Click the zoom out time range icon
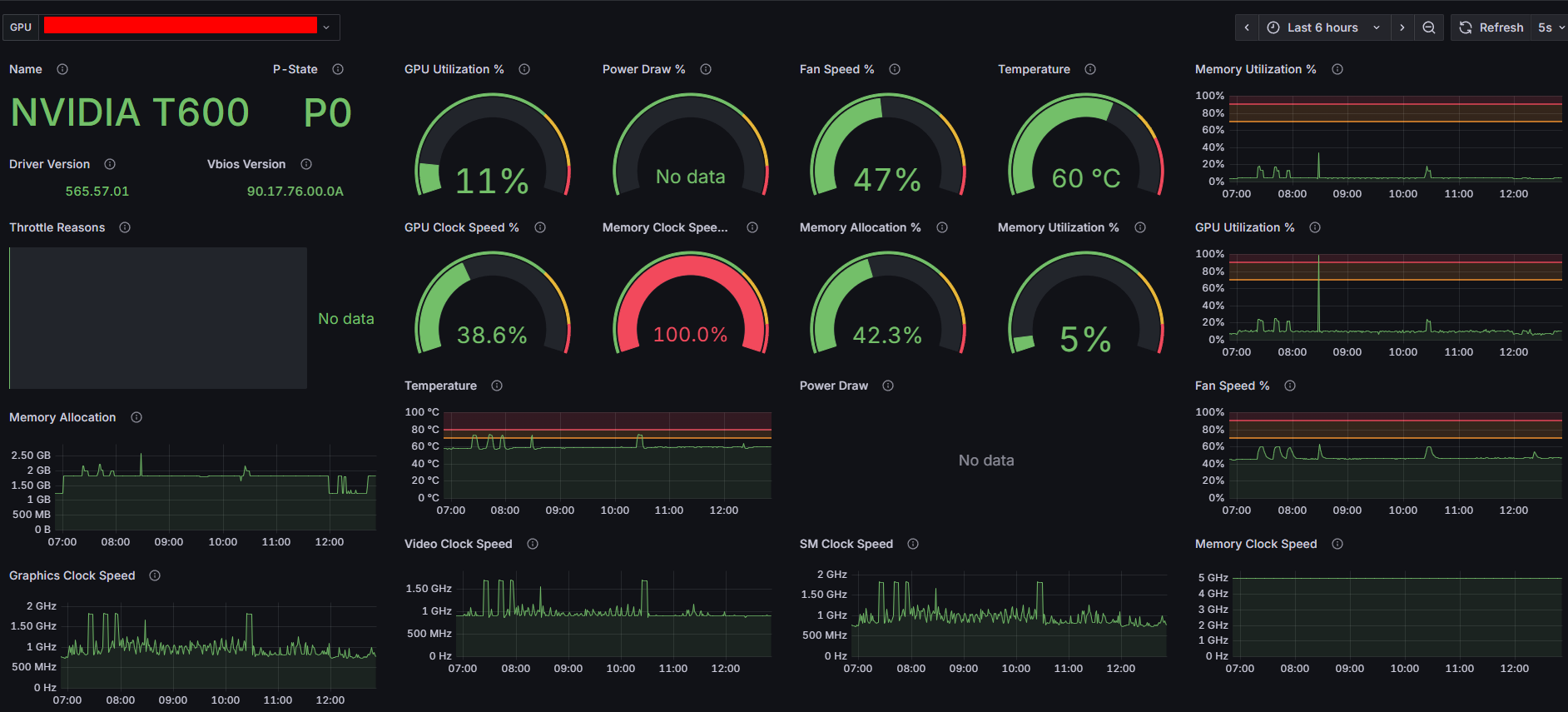1568x712 pixels. tap(1428, 27)
